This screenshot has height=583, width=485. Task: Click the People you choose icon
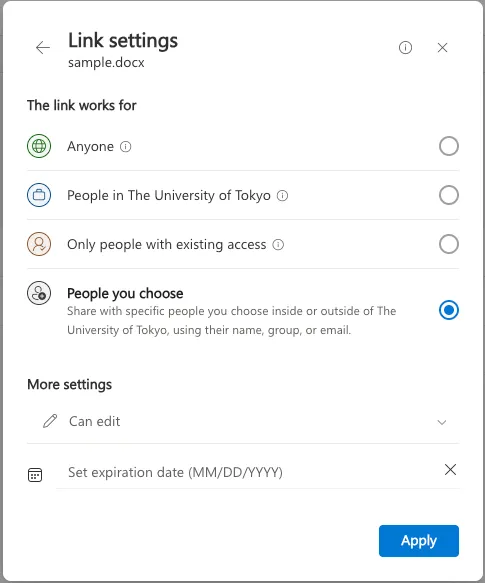[x=39, y=293]
